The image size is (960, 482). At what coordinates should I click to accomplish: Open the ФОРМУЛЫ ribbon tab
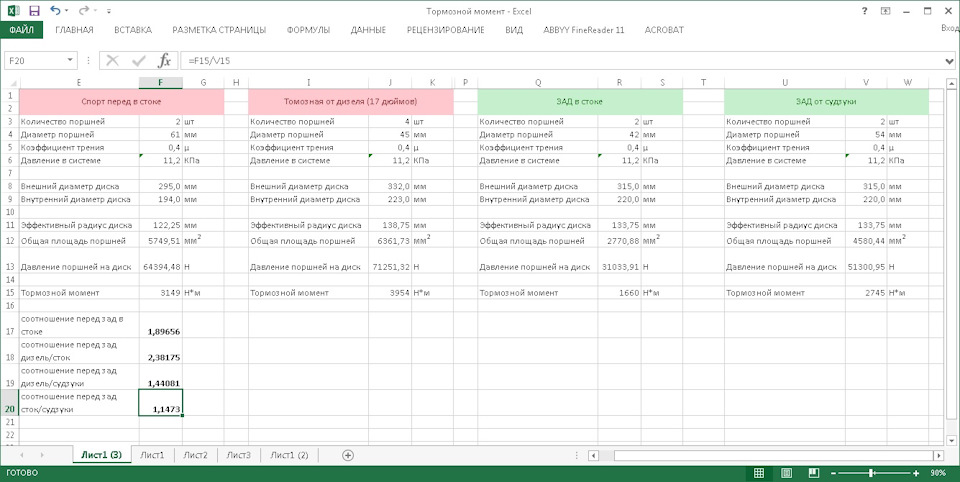tap(308, 30)
